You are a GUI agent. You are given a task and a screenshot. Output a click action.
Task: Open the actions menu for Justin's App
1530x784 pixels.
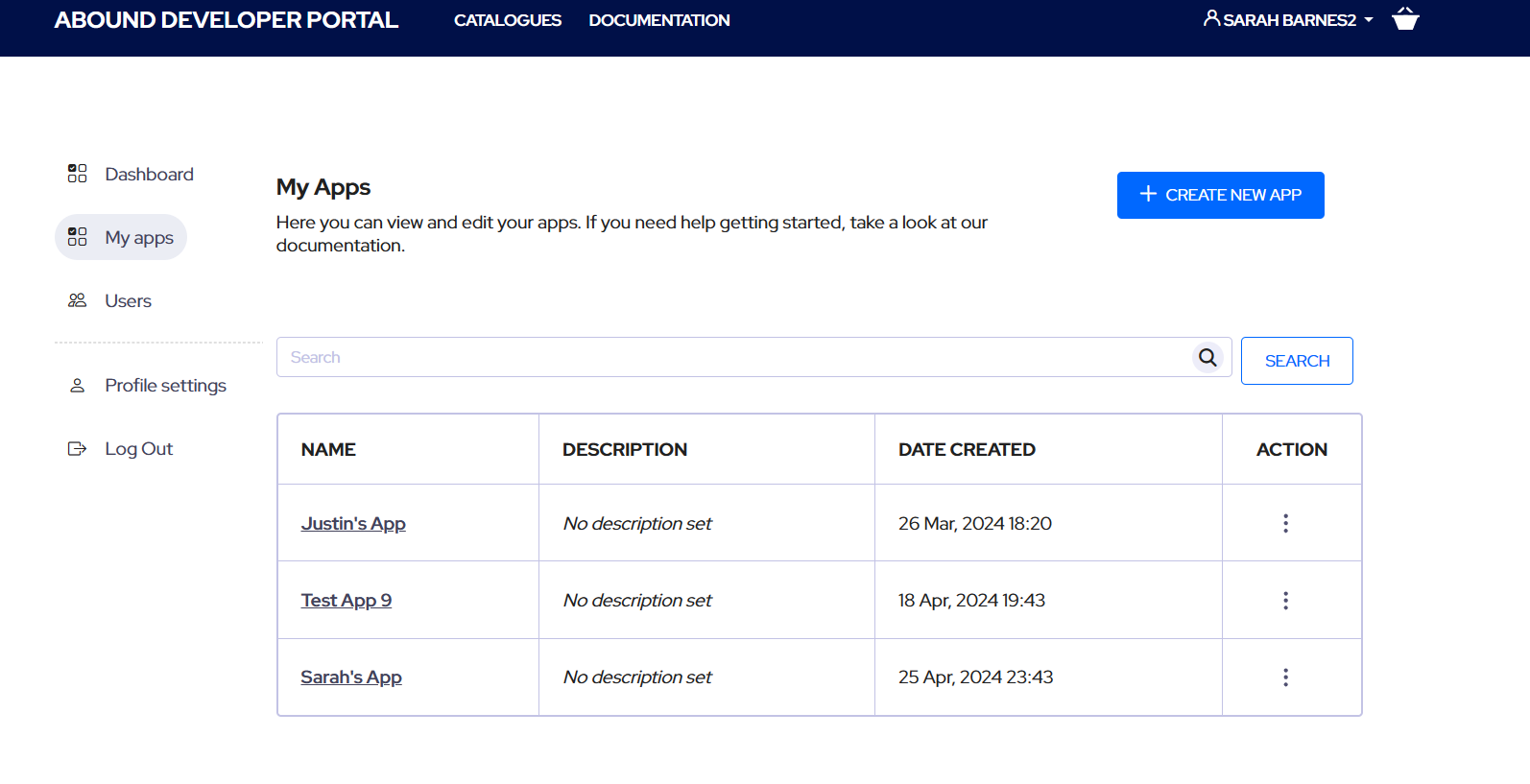point(1285,523)
